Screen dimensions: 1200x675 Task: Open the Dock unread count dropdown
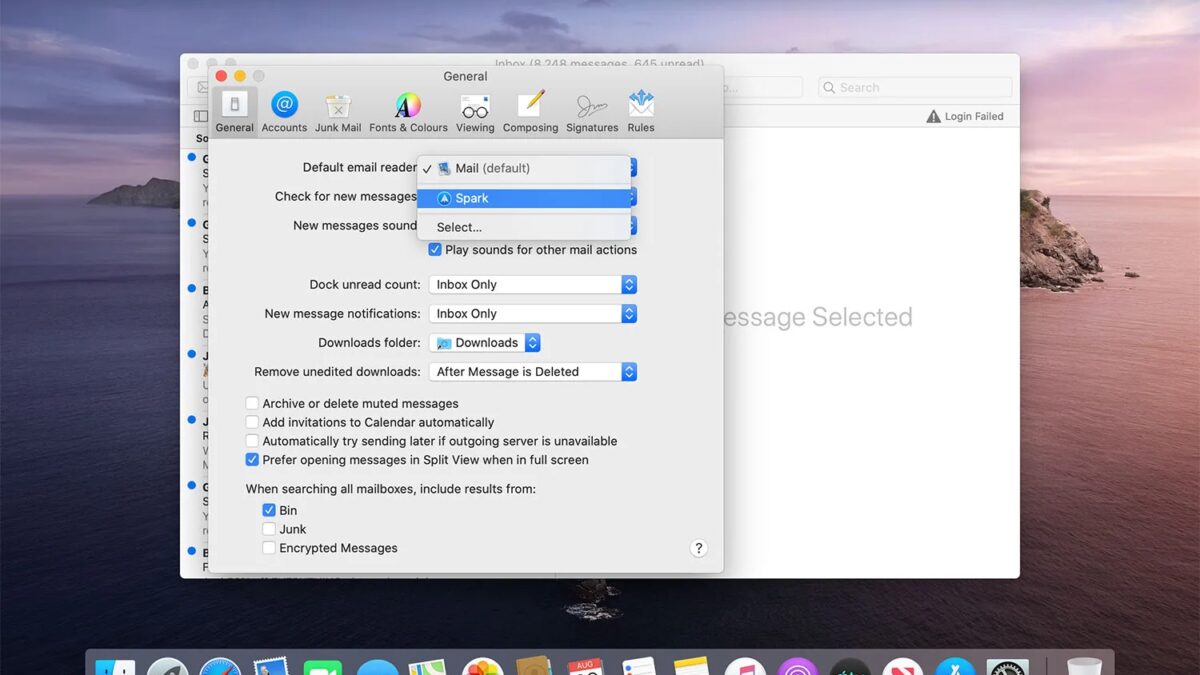532,284
